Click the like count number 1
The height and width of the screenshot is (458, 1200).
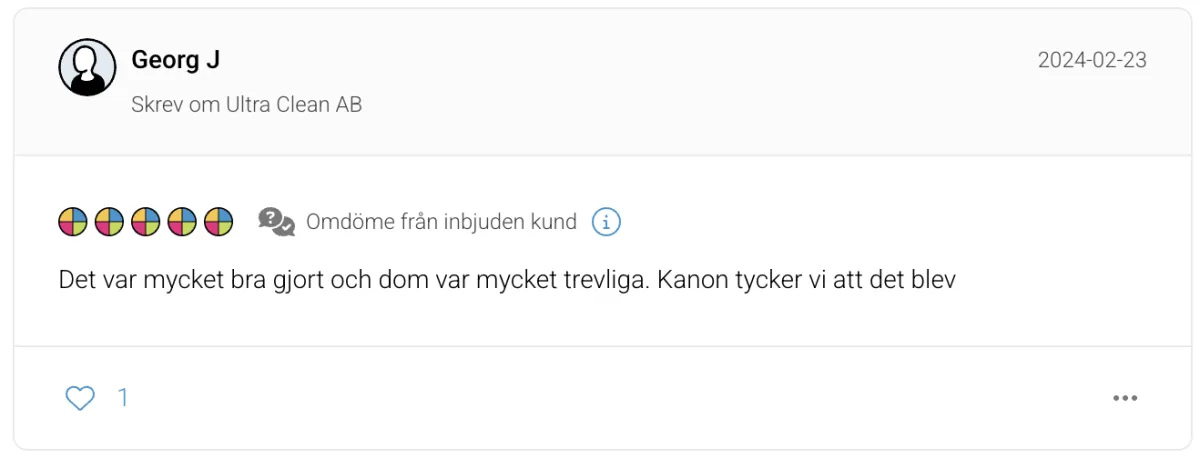123,398
